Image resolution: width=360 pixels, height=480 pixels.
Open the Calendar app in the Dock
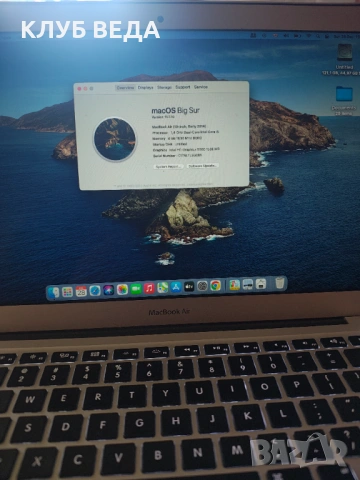[81, 291]
